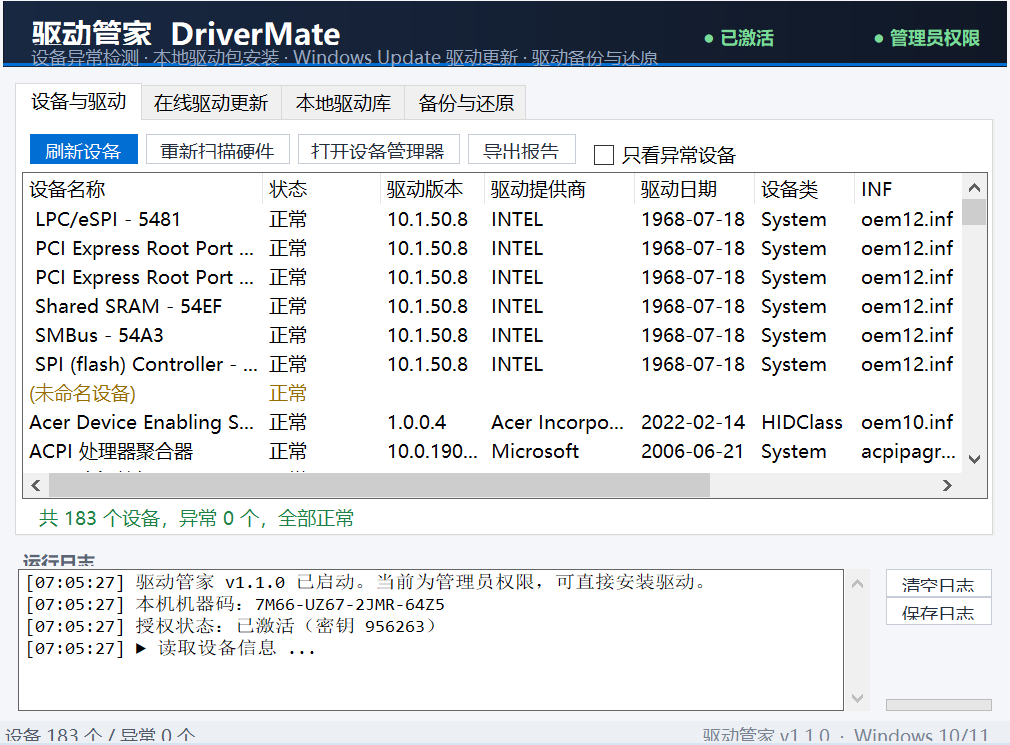Launch 打开设备管理器
This screenshot has width=1010, height=745.
[378, 150]
